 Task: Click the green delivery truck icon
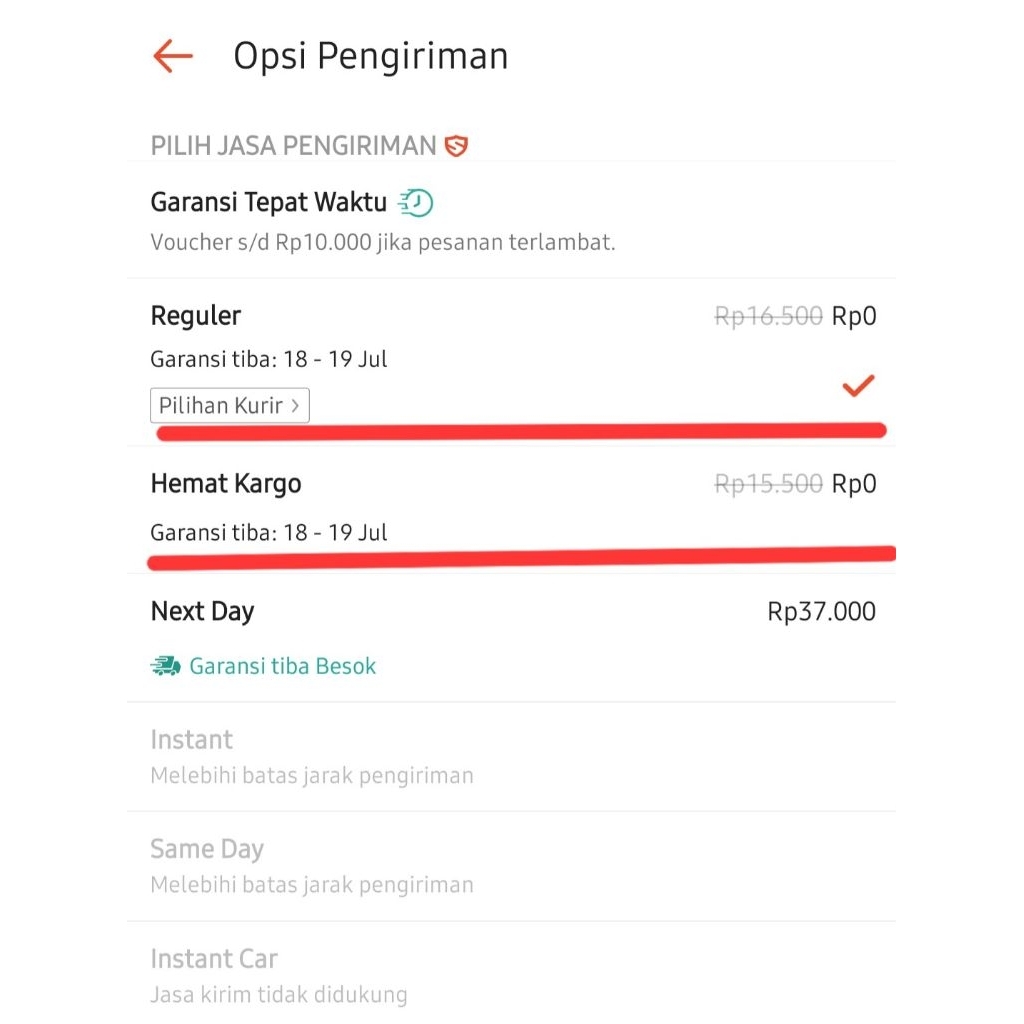(x=164, y=664)
